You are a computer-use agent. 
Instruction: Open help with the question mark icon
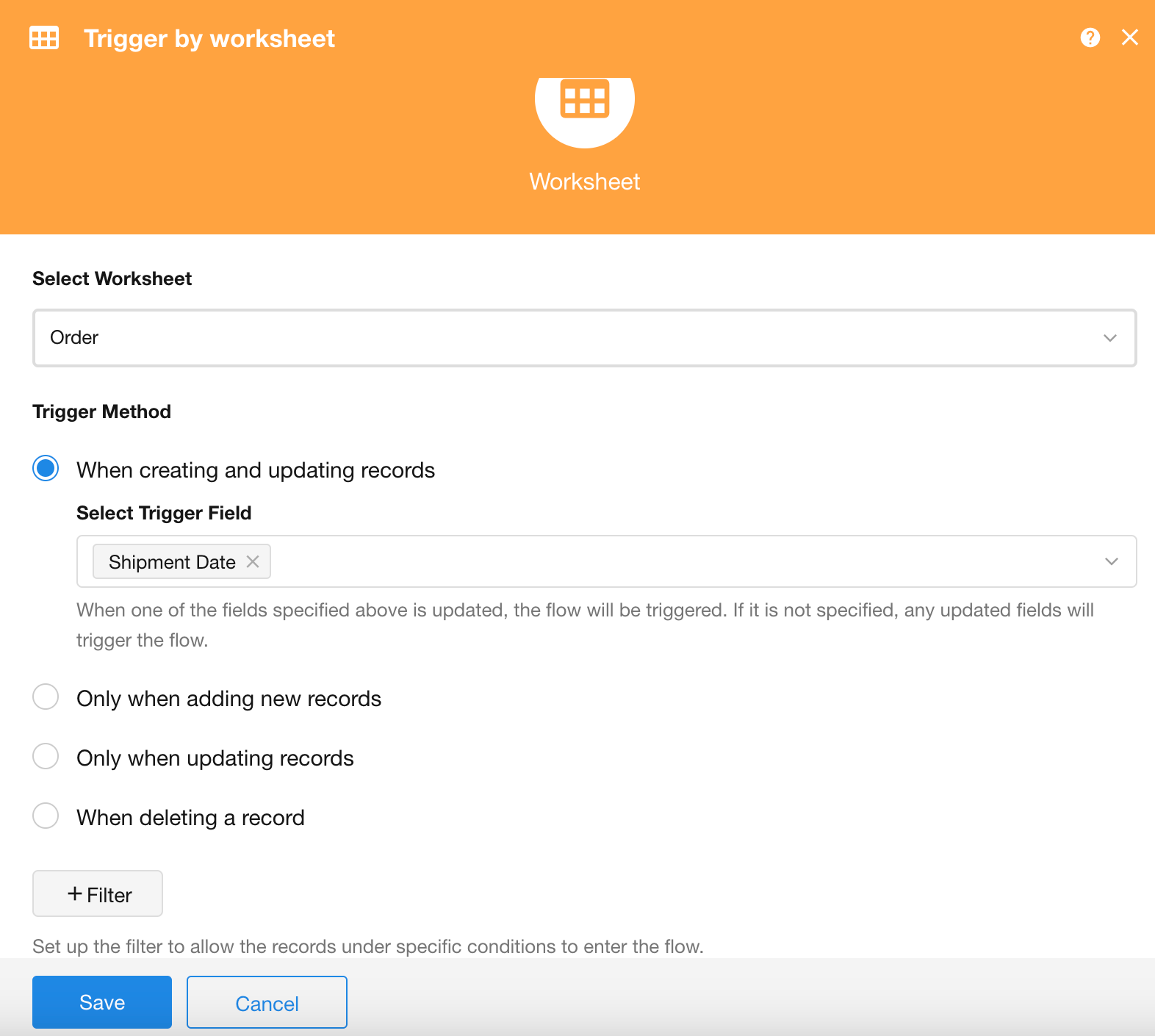pos(1090,37)
